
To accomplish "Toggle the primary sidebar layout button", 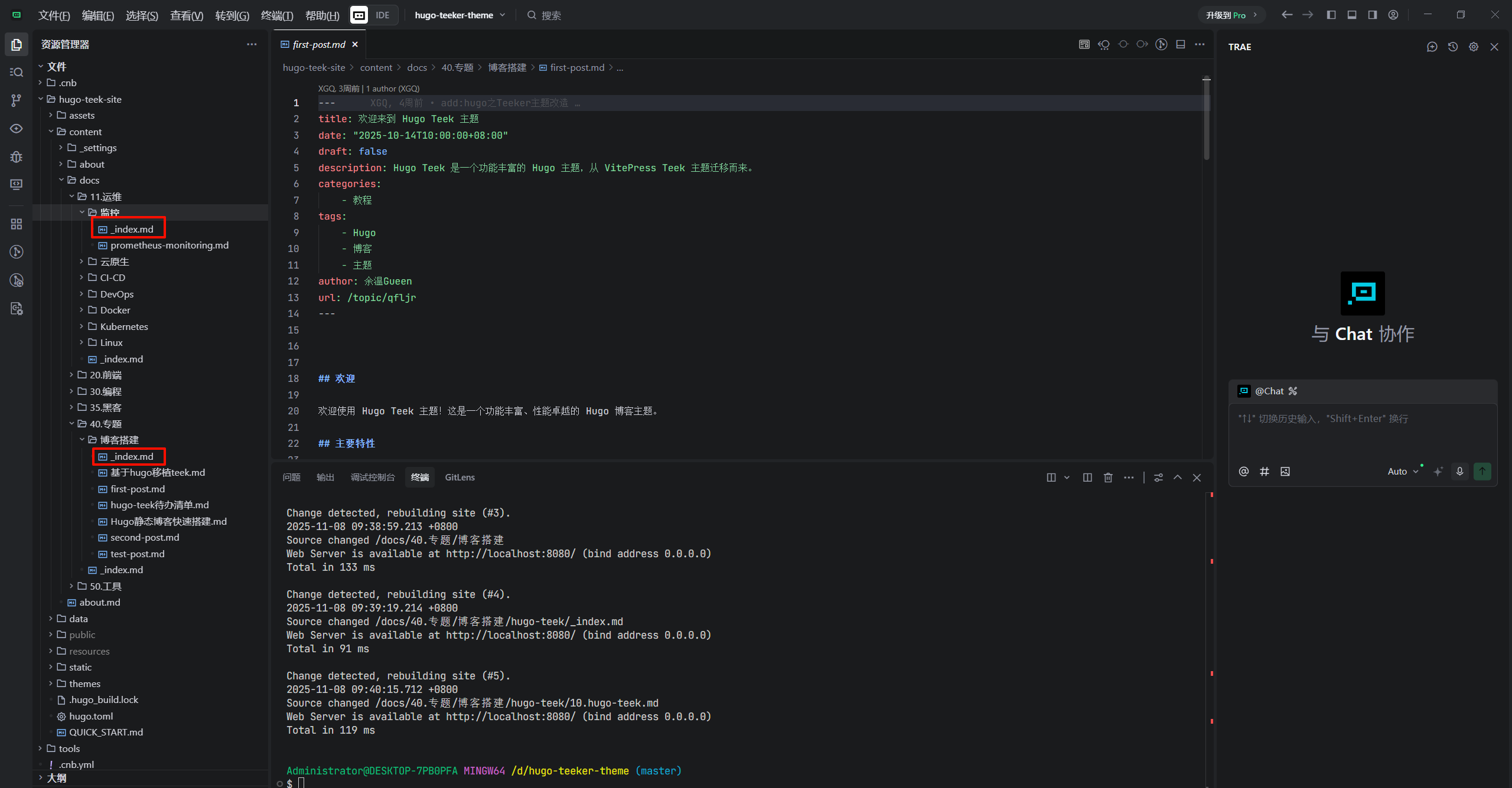I will 1331,15.
